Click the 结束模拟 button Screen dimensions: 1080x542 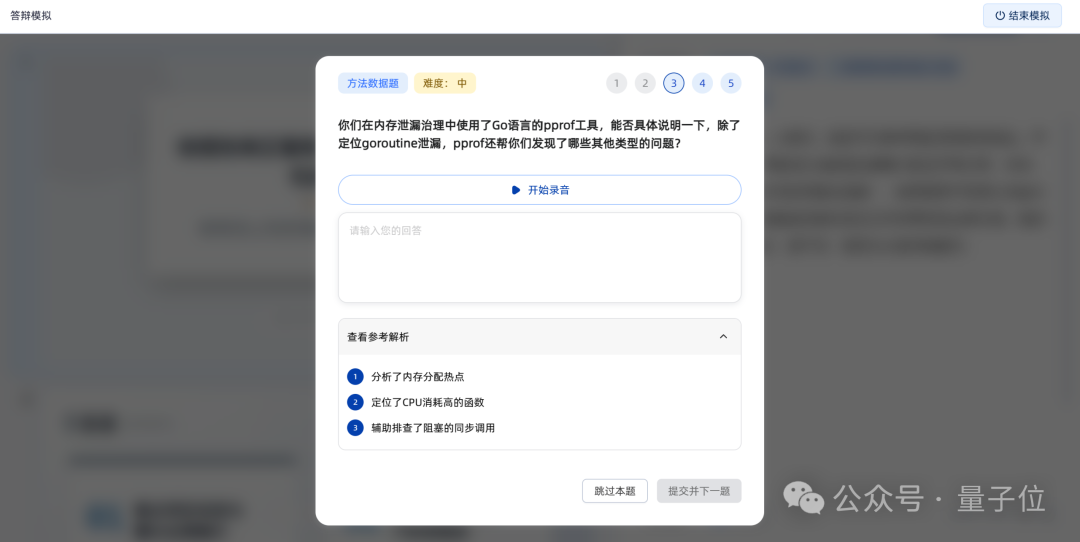(1022, 15)
